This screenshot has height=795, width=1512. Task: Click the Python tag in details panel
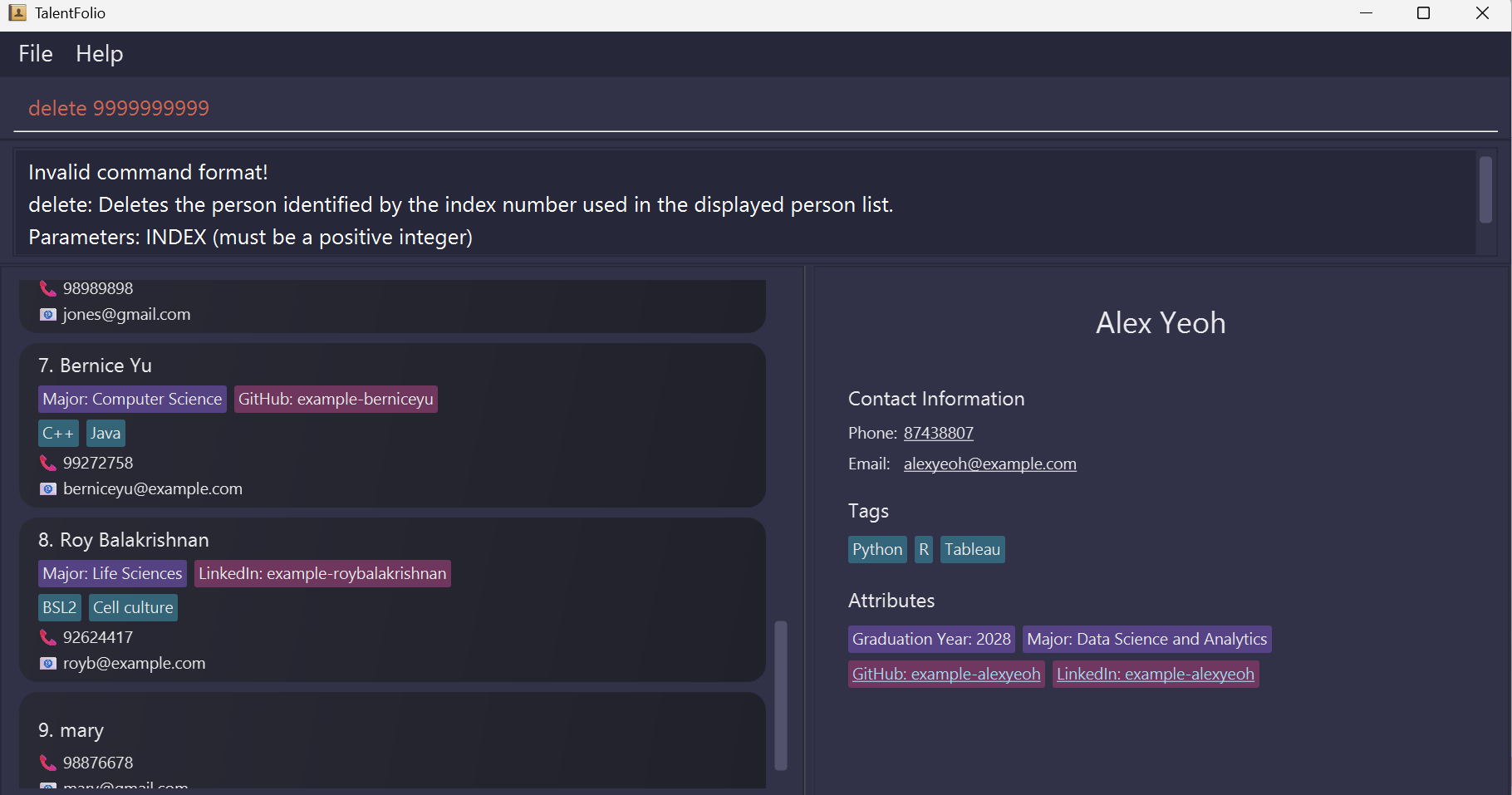877,550
